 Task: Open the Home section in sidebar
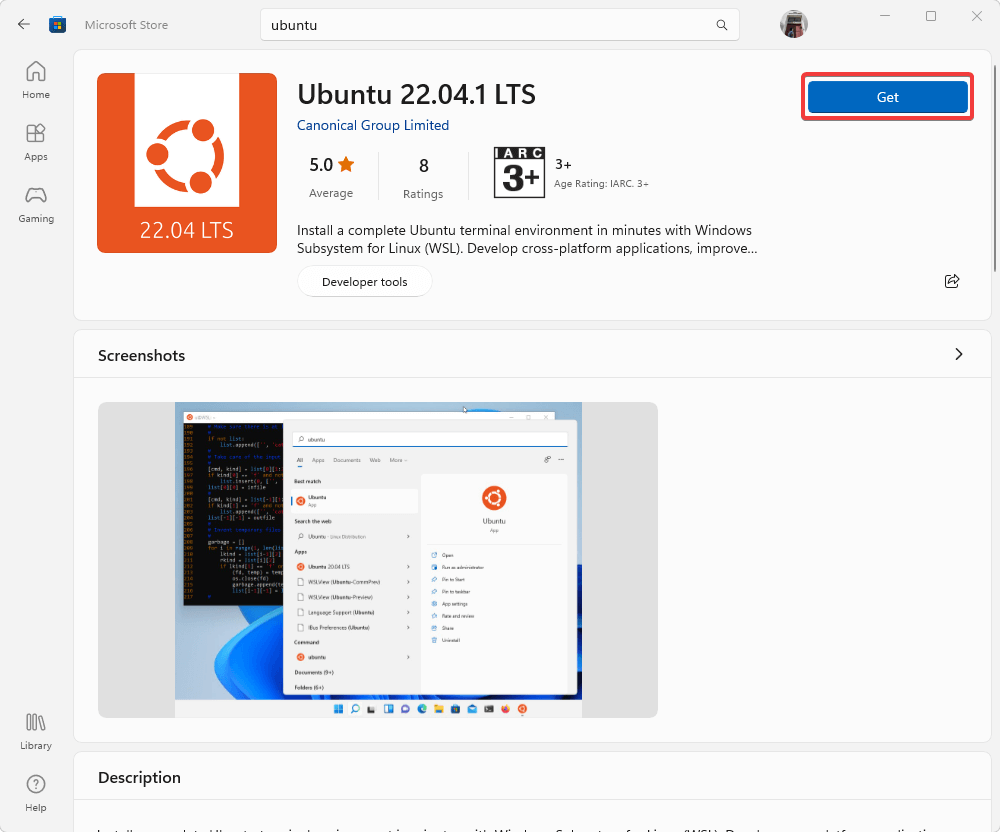[x=36, y=80]
